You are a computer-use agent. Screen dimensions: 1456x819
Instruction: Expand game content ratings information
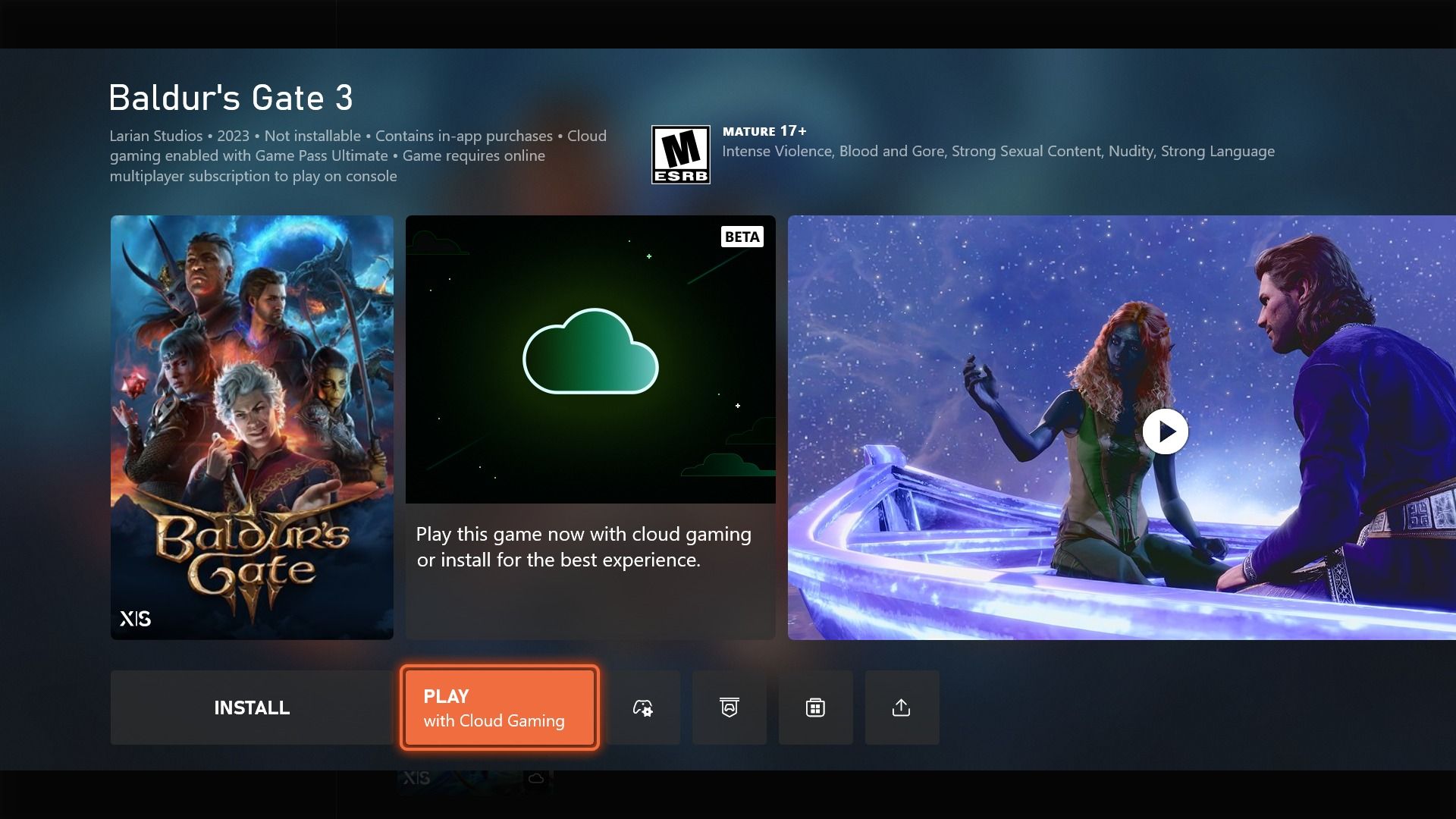[x=681, y=153]
